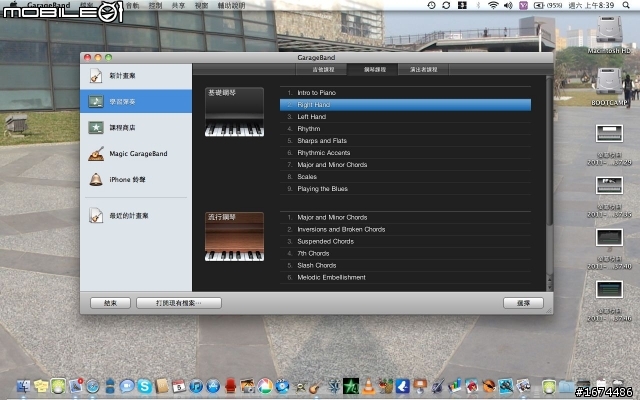Click the scroll arrows below the lesson scrollbar
640x400 pixels.
549,282
